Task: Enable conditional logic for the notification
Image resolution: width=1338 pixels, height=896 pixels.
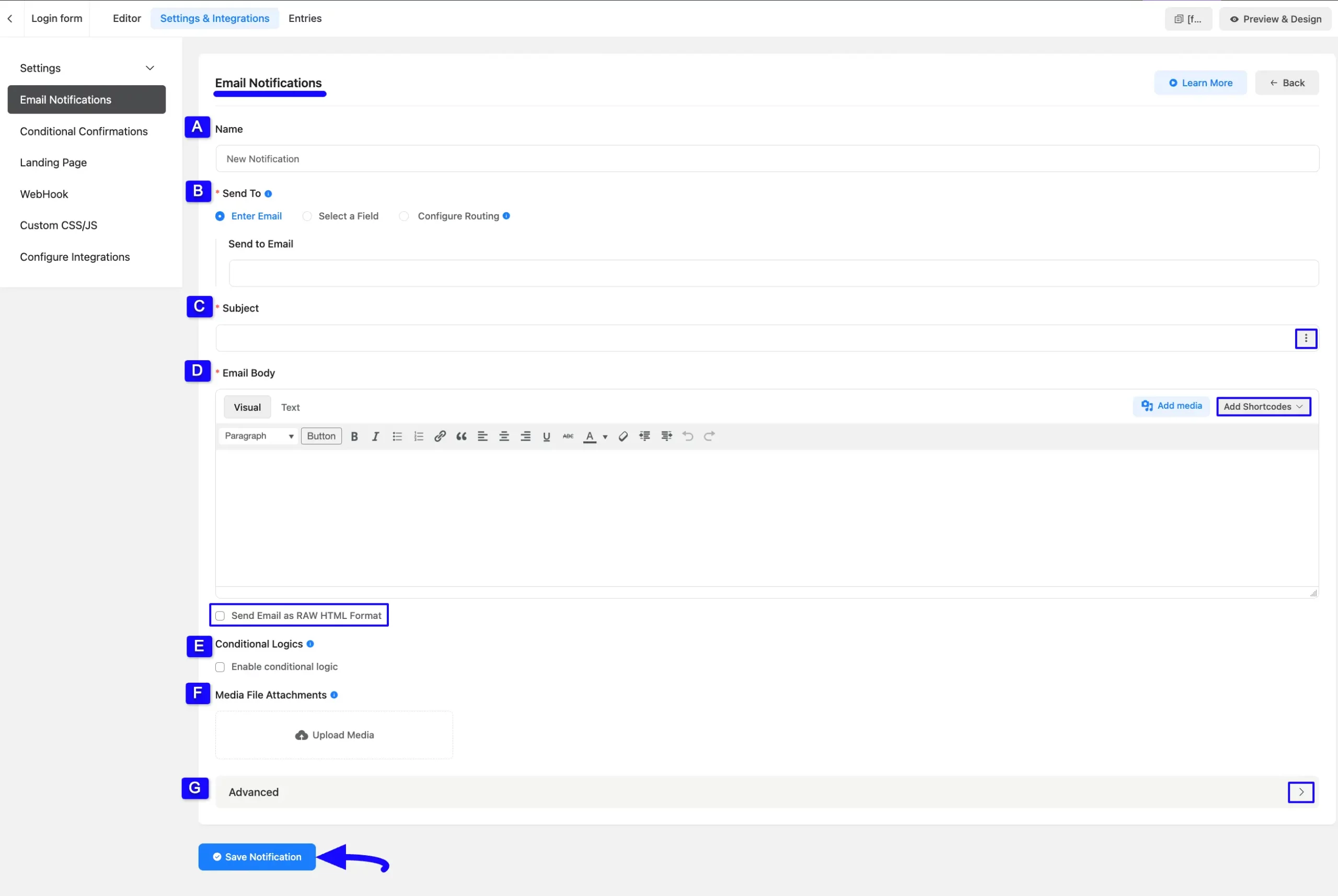Action: (x=220, y=667)
